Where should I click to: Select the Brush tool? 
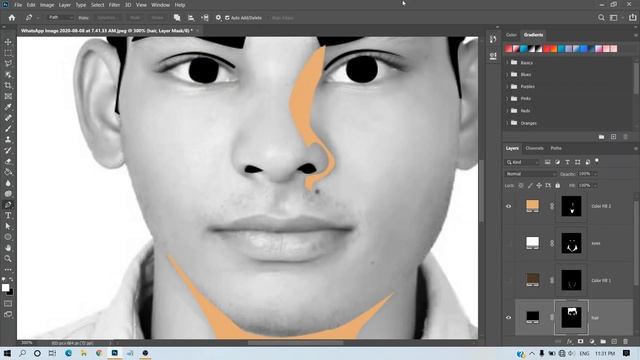[8, 129]
